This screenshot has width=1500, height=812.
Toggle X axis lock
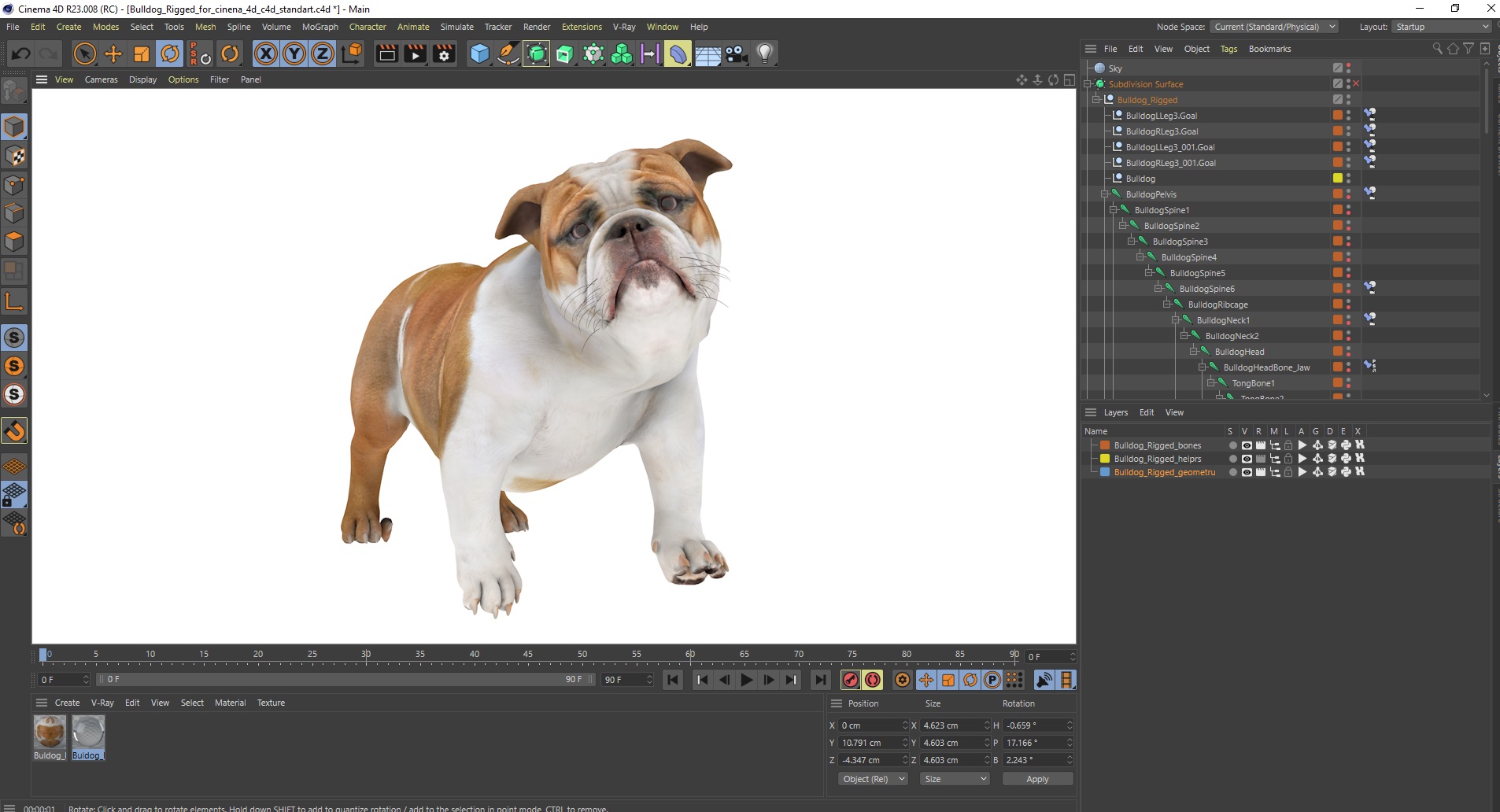pyautogui.click(x=266, y=54)
